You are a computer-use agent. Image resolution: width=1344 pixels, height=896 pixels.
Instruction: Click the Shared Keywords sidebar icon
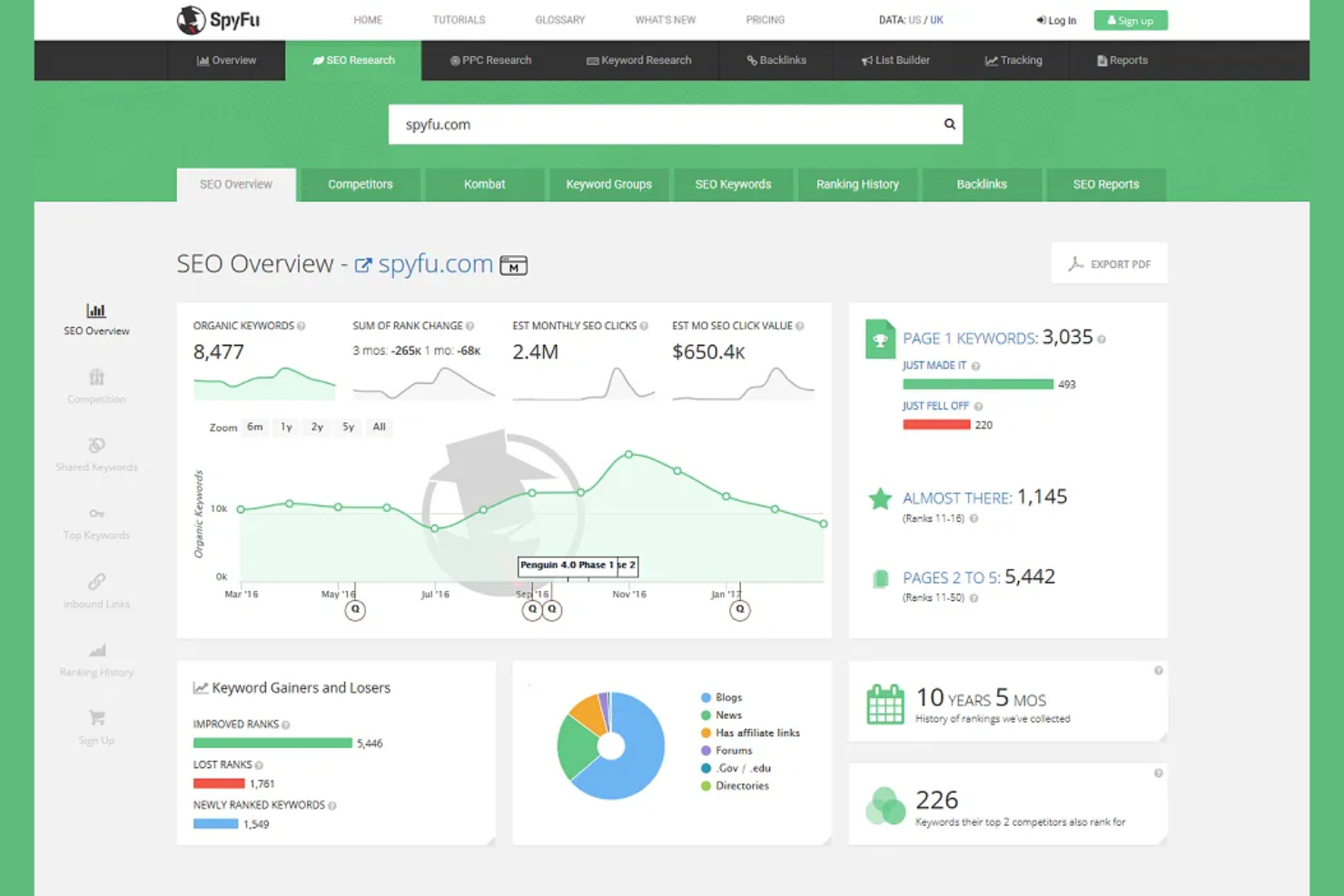coord(95,447)
